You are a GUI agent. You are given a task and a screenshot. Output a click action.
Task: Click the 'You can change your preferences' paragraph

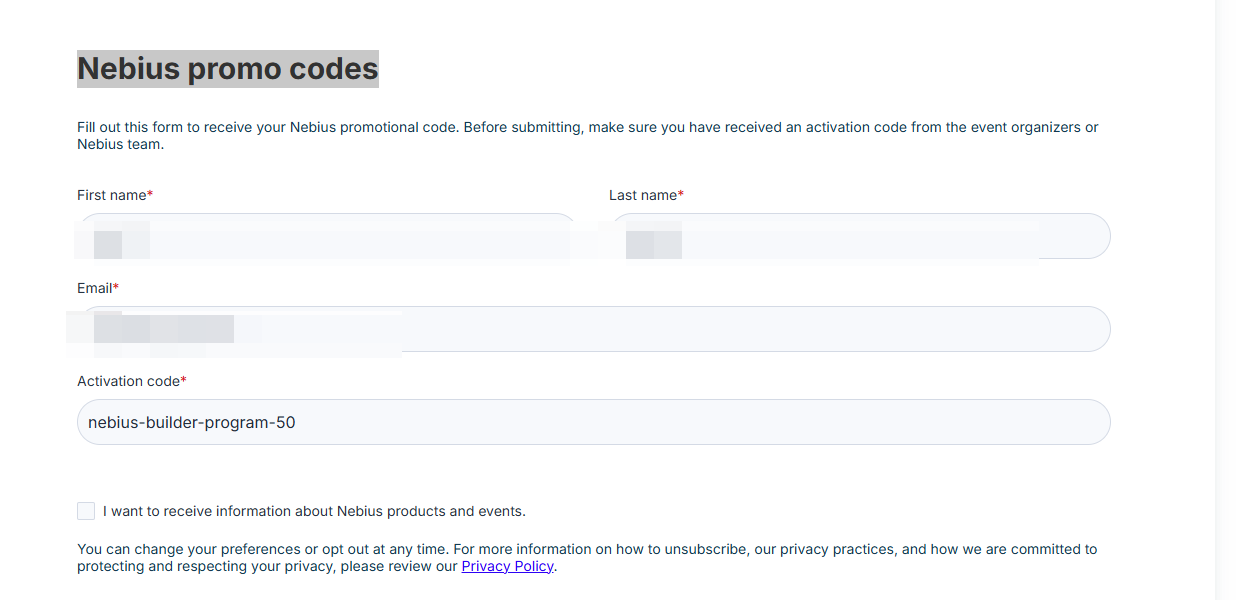tap(587, 557)
